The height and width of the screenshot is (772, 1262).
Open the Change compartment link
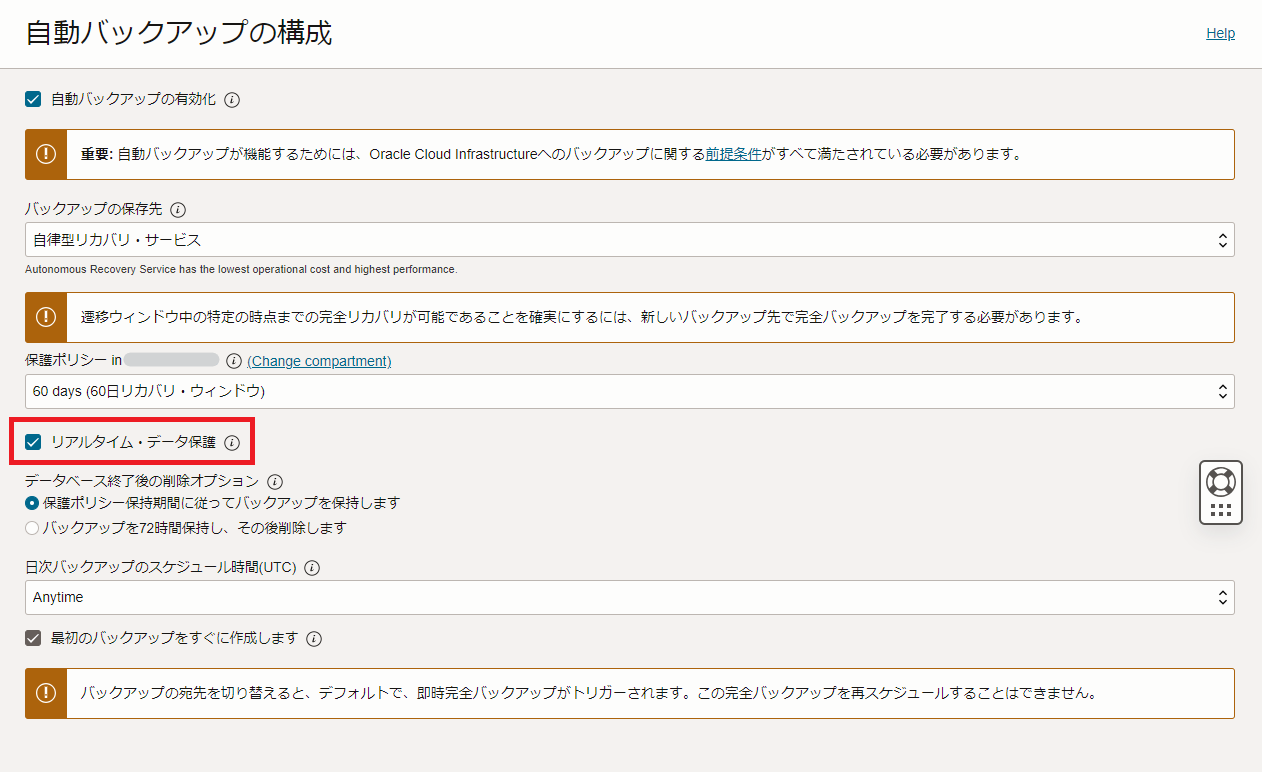(x=318, y=361)
